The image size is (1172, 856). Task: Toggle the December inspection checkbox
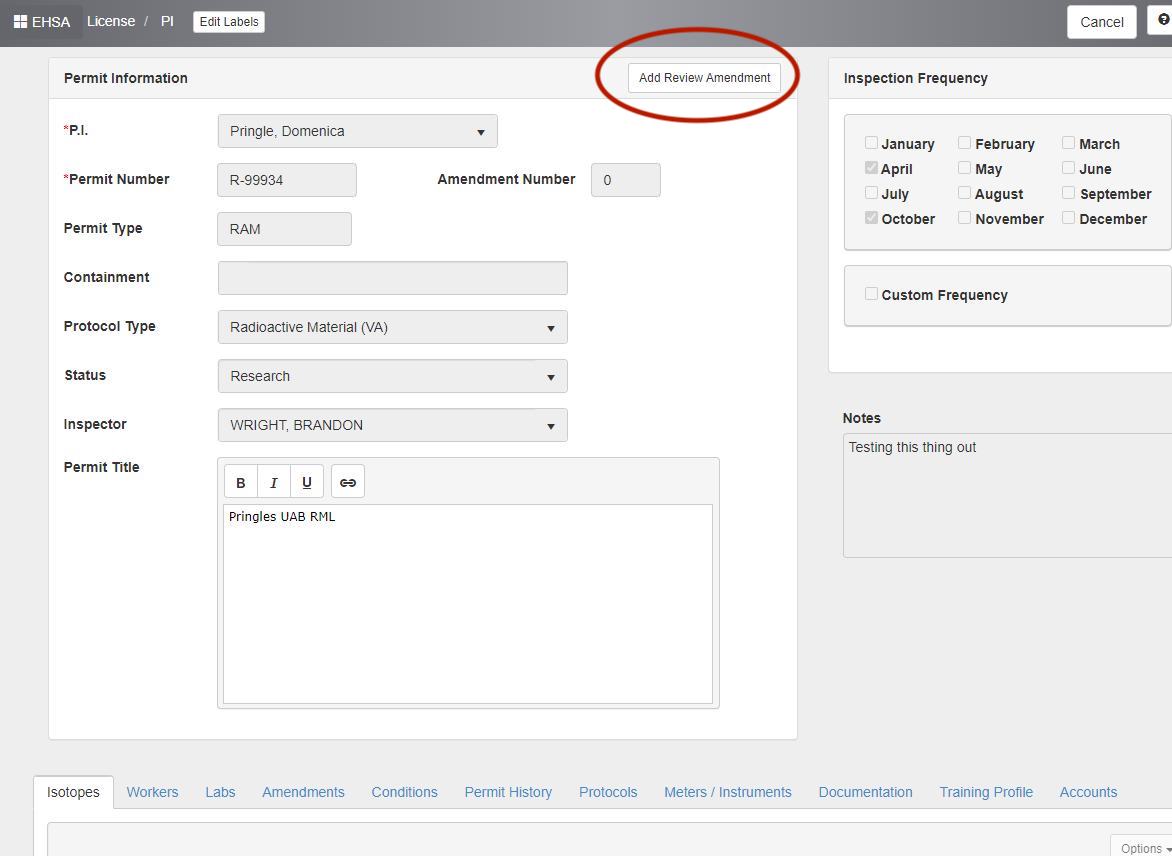(x=1068, y=218)
